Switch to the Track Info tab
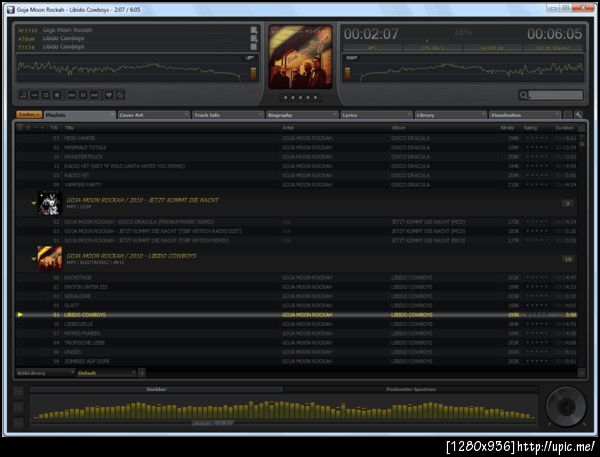 coord(228,115)
